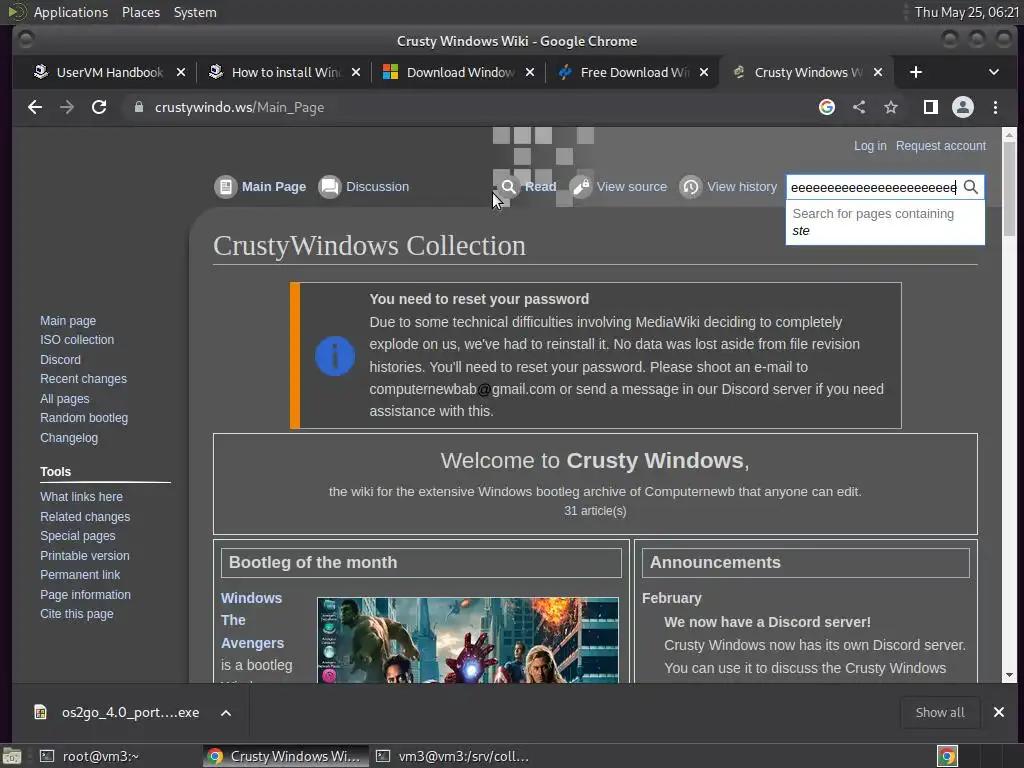
Task: Open the side panel icon
Action: (931, 107)
